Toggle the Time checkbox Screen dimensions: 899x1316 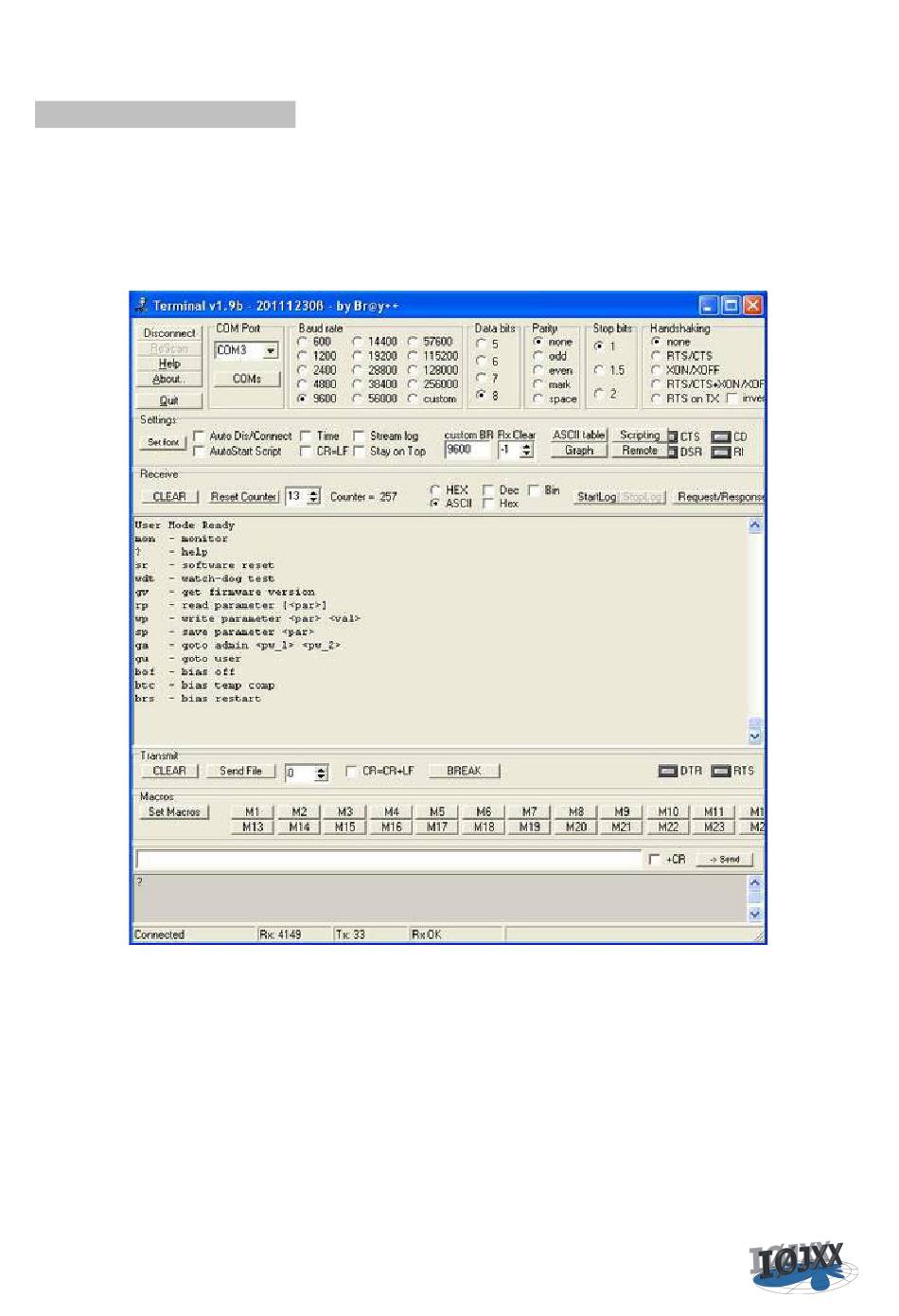[306, 436]
